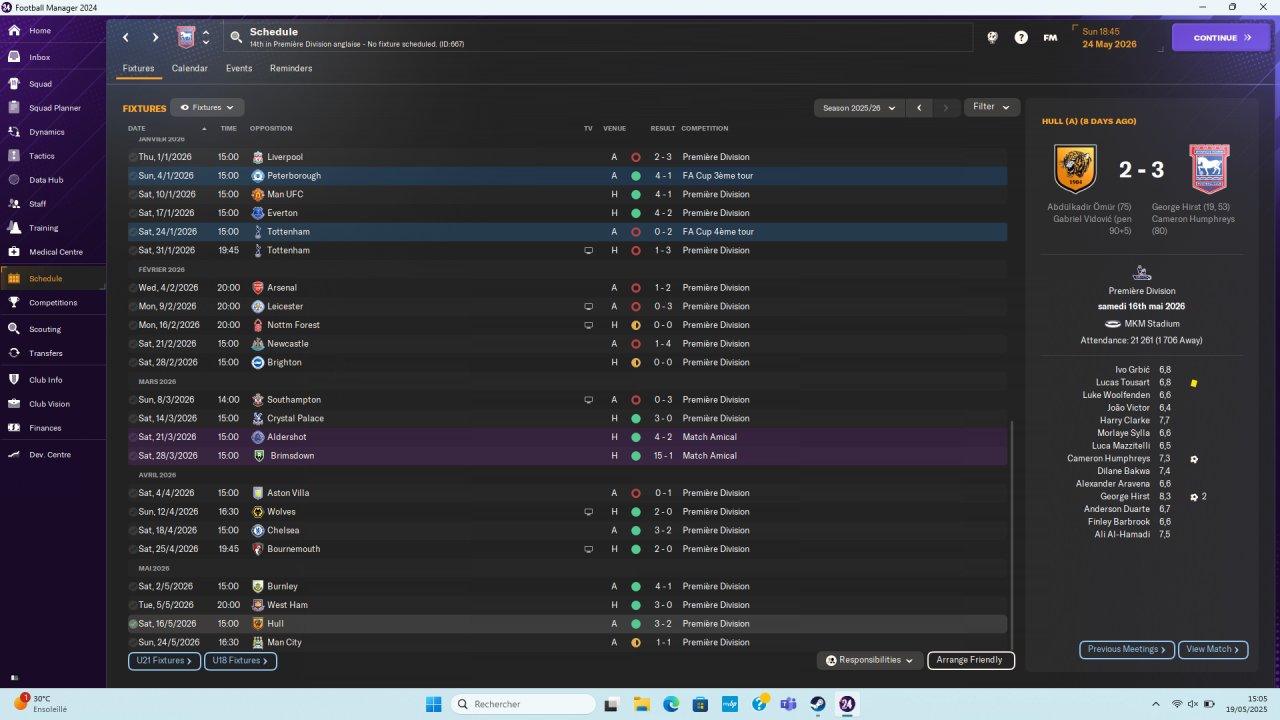1280x720 pixels.
Task: Expand the Fixtures view dropdown
Action: (x=207, y=107)
